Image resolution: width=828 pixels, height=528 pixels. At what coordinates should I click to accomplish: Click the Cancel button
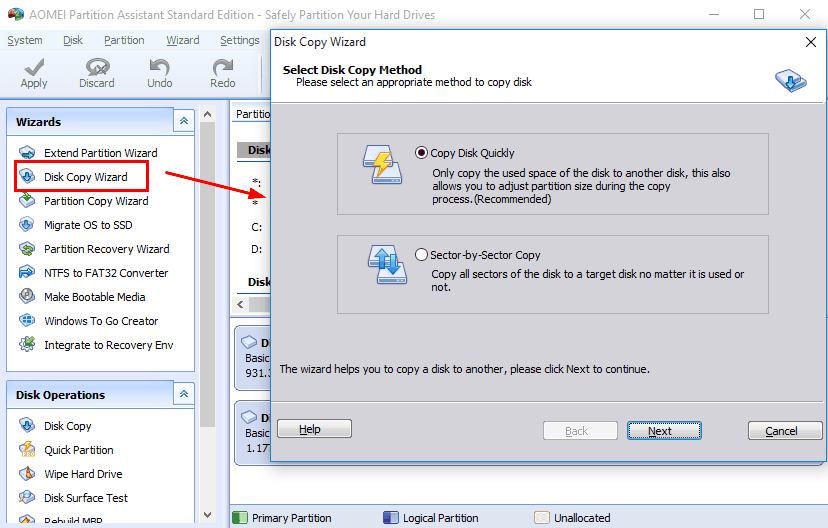[x=785, y=430]
